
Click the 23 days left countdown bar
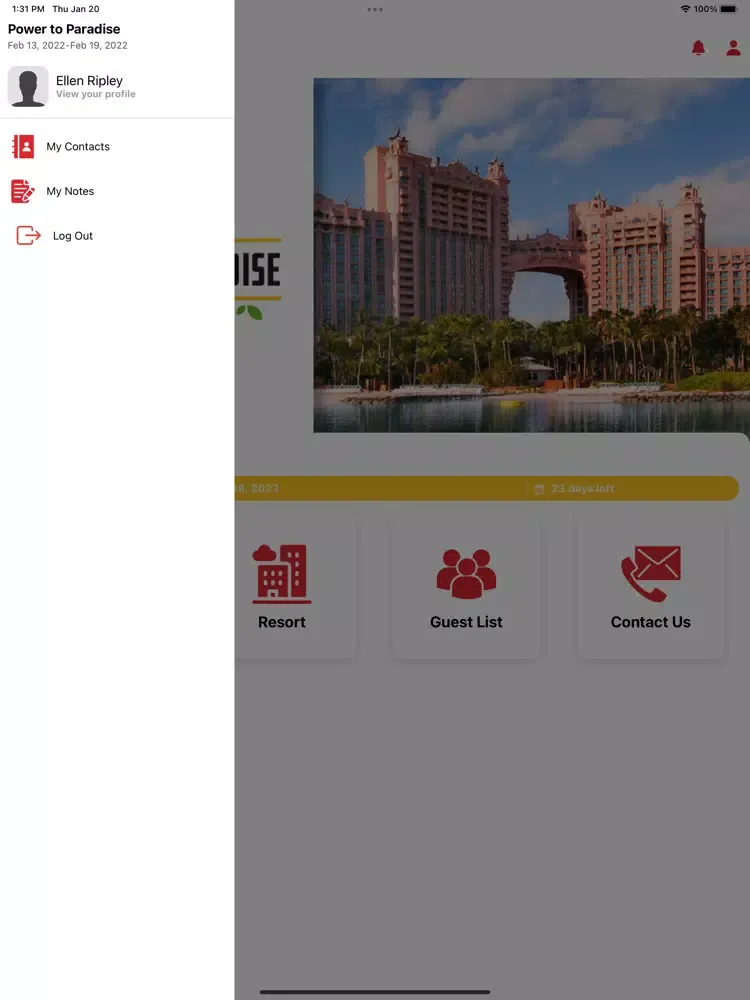point(583,489)
